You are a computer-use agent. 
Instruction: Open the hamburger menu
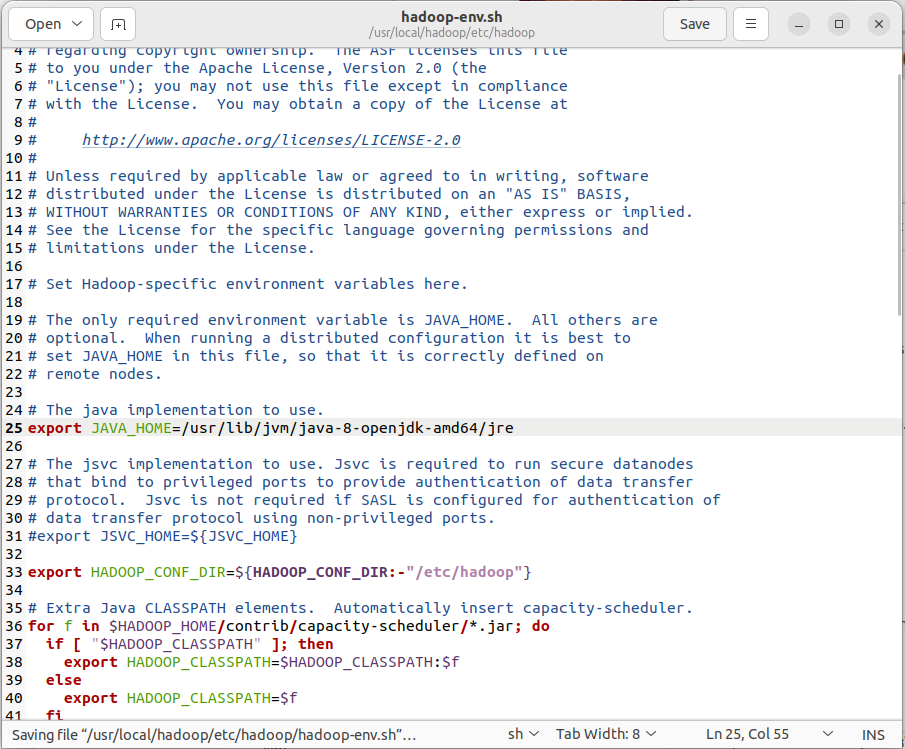coord(751,24)
